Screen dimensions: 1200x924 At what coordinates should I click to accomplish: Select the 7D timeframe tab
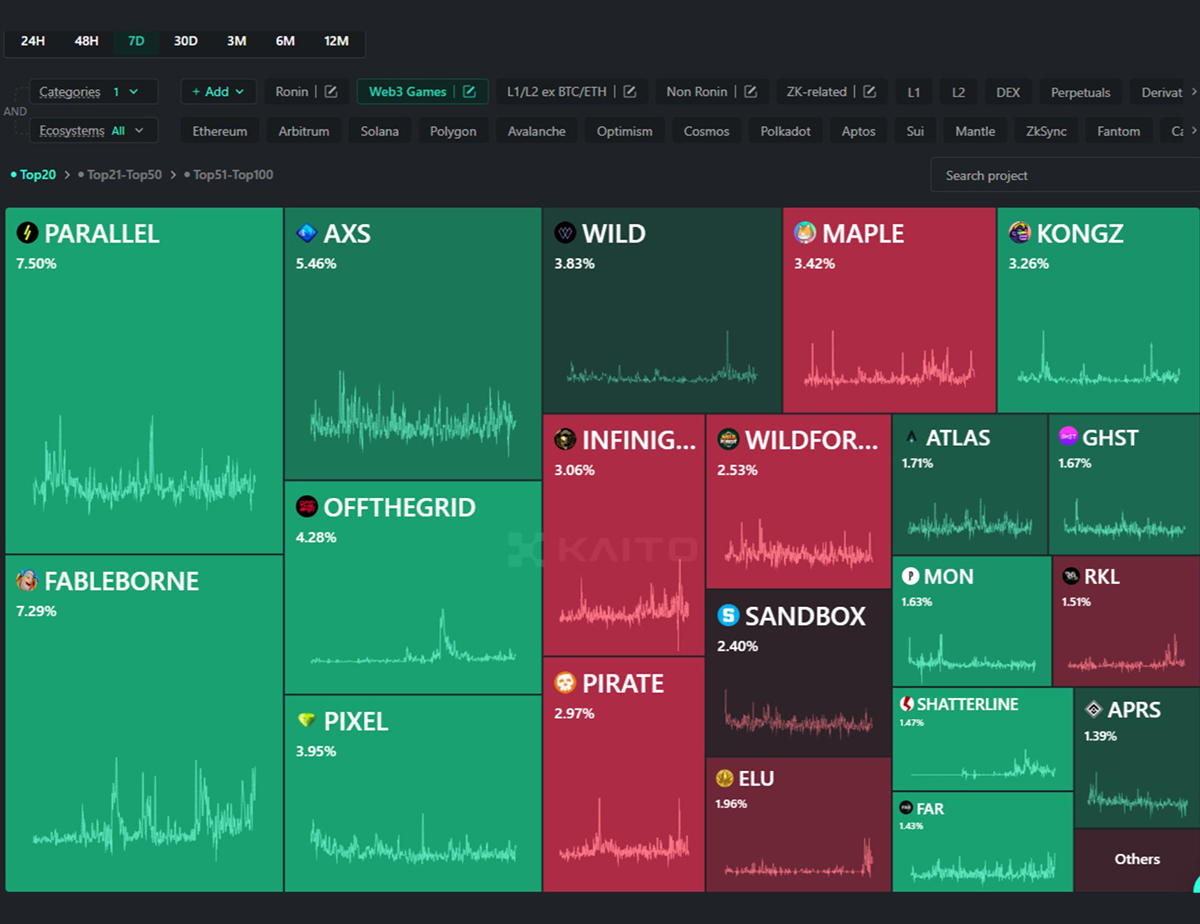(x=136, y=41)
